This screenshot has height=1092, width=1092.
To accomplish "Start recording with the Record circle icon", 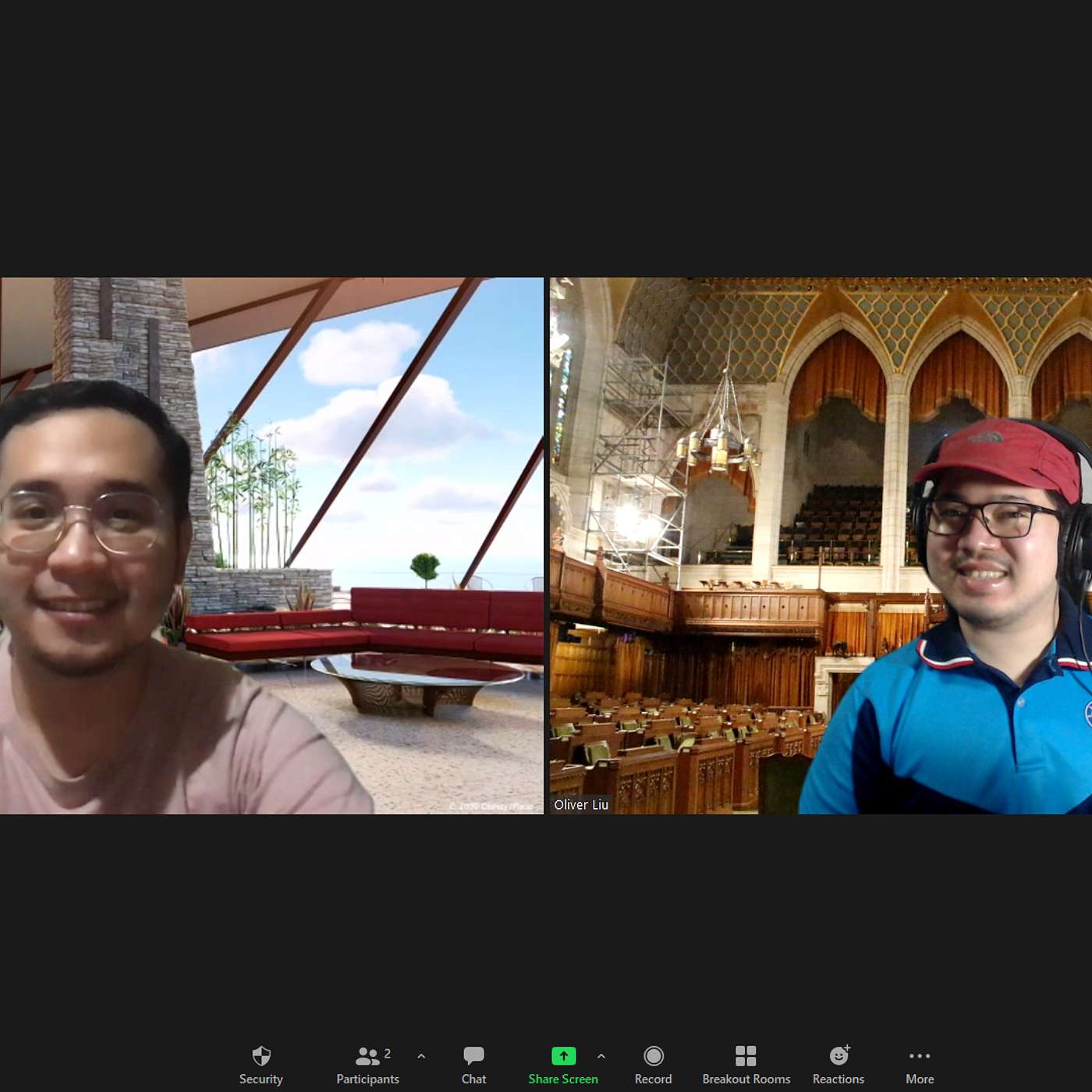I will click(653, 1055).
